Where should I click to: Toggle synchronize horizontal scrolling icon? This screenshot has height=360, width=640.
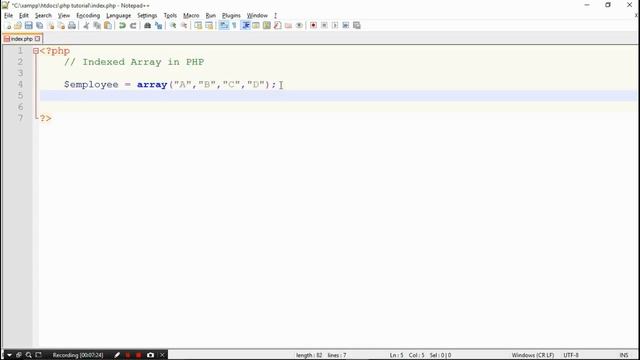[x=209, y=25]
